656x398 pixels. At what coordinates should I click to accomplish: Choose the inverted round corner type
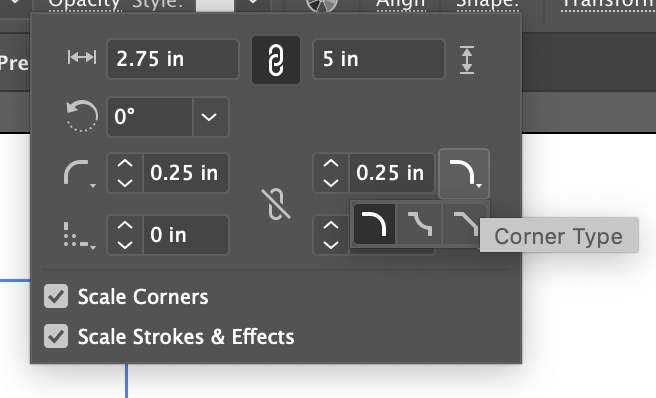419,224
